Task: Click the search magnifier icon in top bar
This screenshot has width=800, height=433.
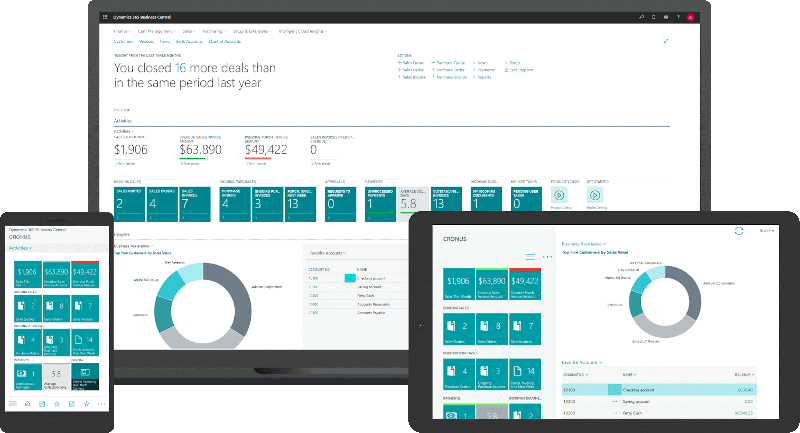Action: [643, 17]
